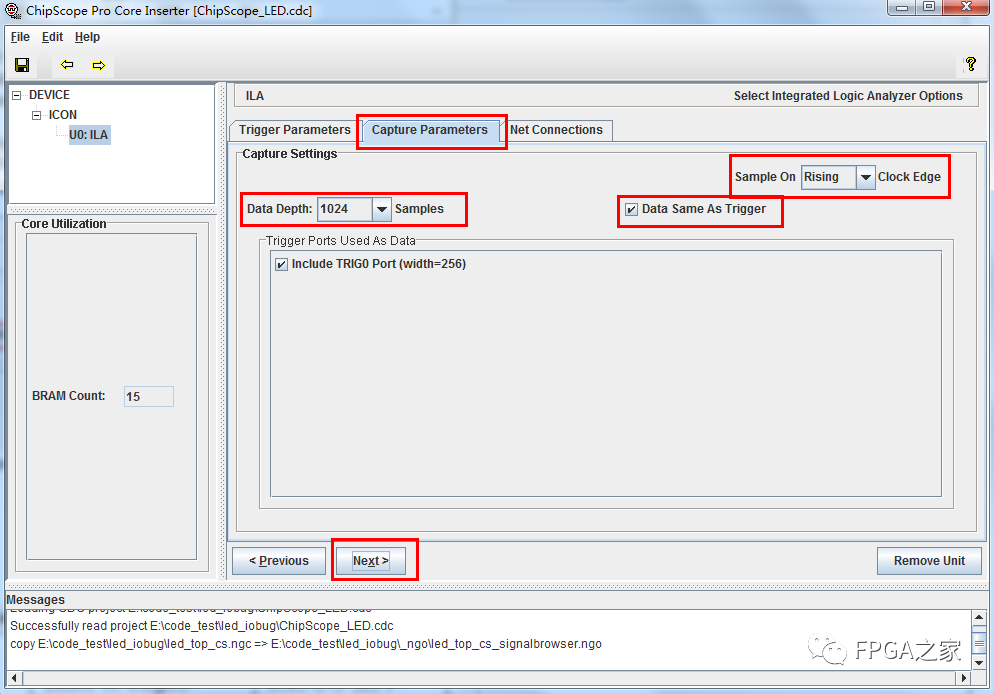Click the forward arrow toolbar icon

pos(99,65)
